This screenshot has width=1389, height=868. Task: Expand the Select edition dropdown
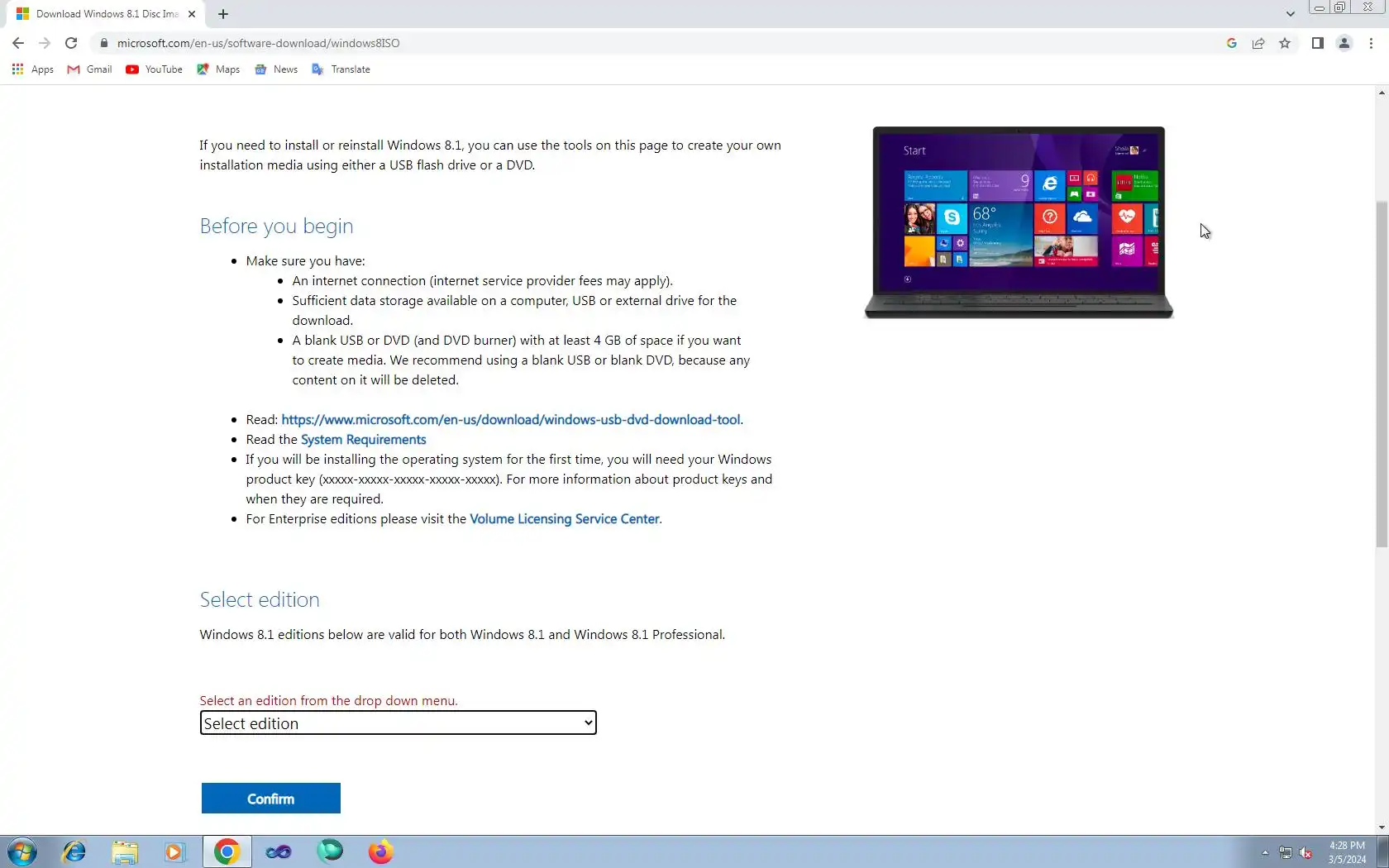point(398,723)
